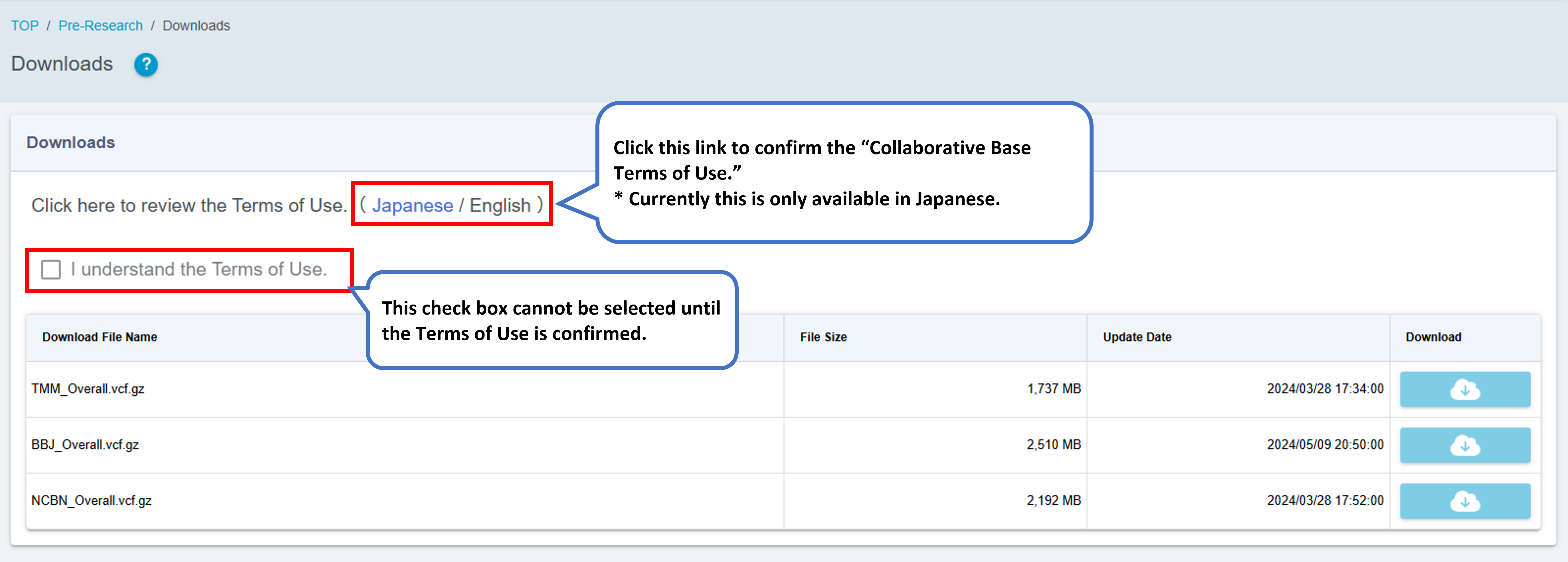Click the Downloads panel heading
Viewport: 1568px width, 562px height.
[70, 142]
